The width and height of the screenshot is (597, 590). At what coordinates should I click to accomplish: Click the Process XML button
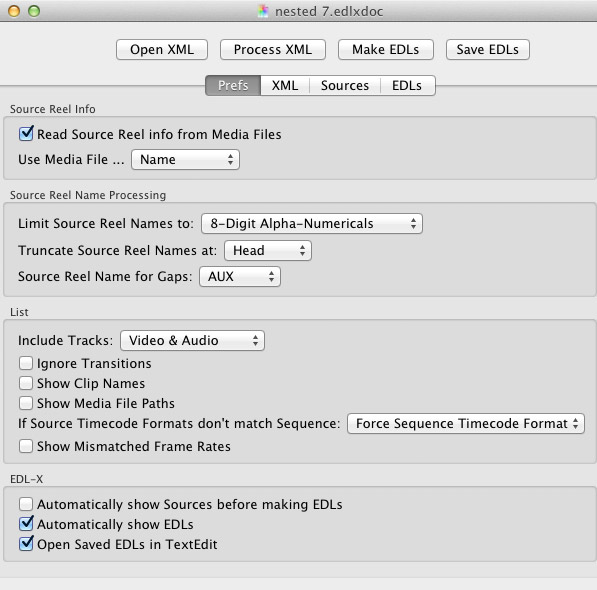click(x=273, y=49)
